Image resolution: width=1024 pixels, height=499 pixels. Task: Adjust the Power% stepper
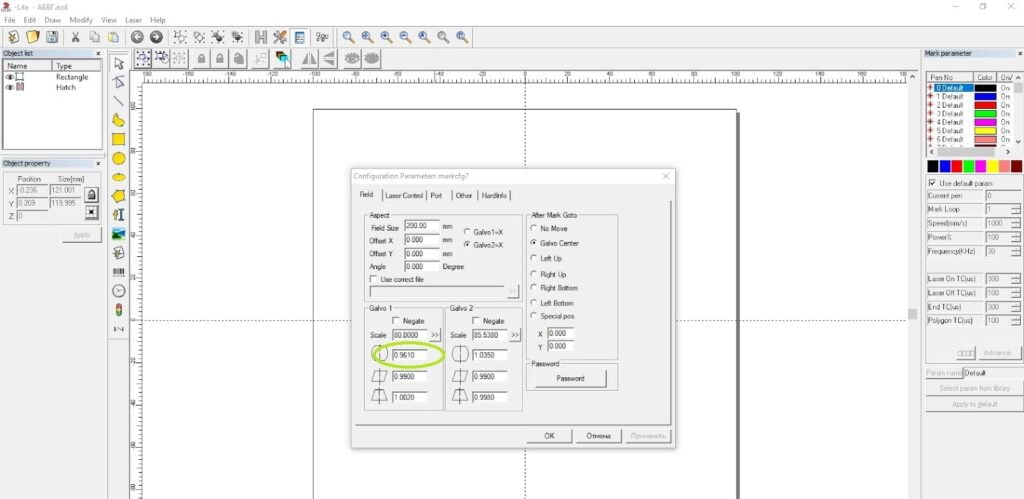(1015, 237)
